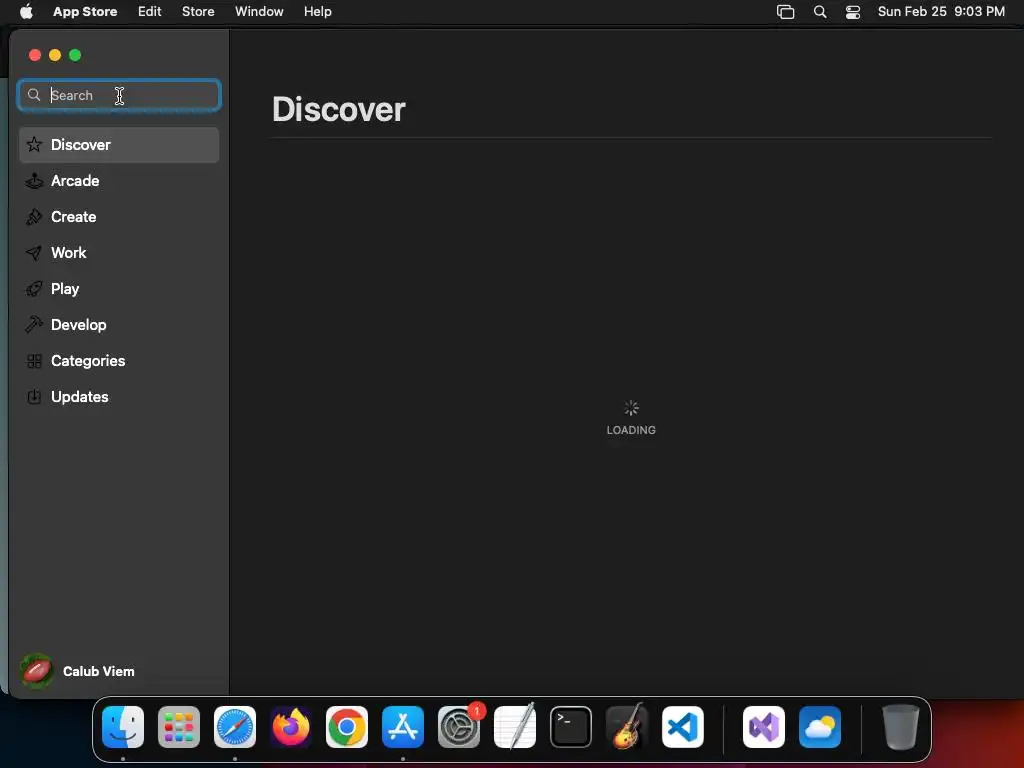
Task: Open System Settings from the Dock
Action: [x=459, y=727]
